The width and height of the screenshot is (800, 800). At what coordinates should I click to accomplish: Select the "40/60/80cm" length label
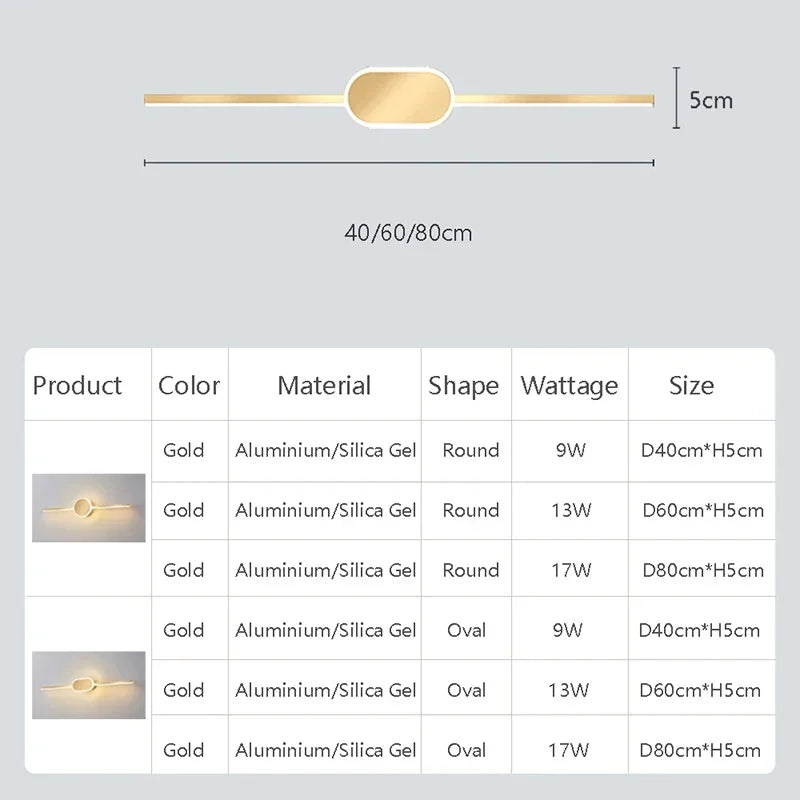(x=408, y=233)
